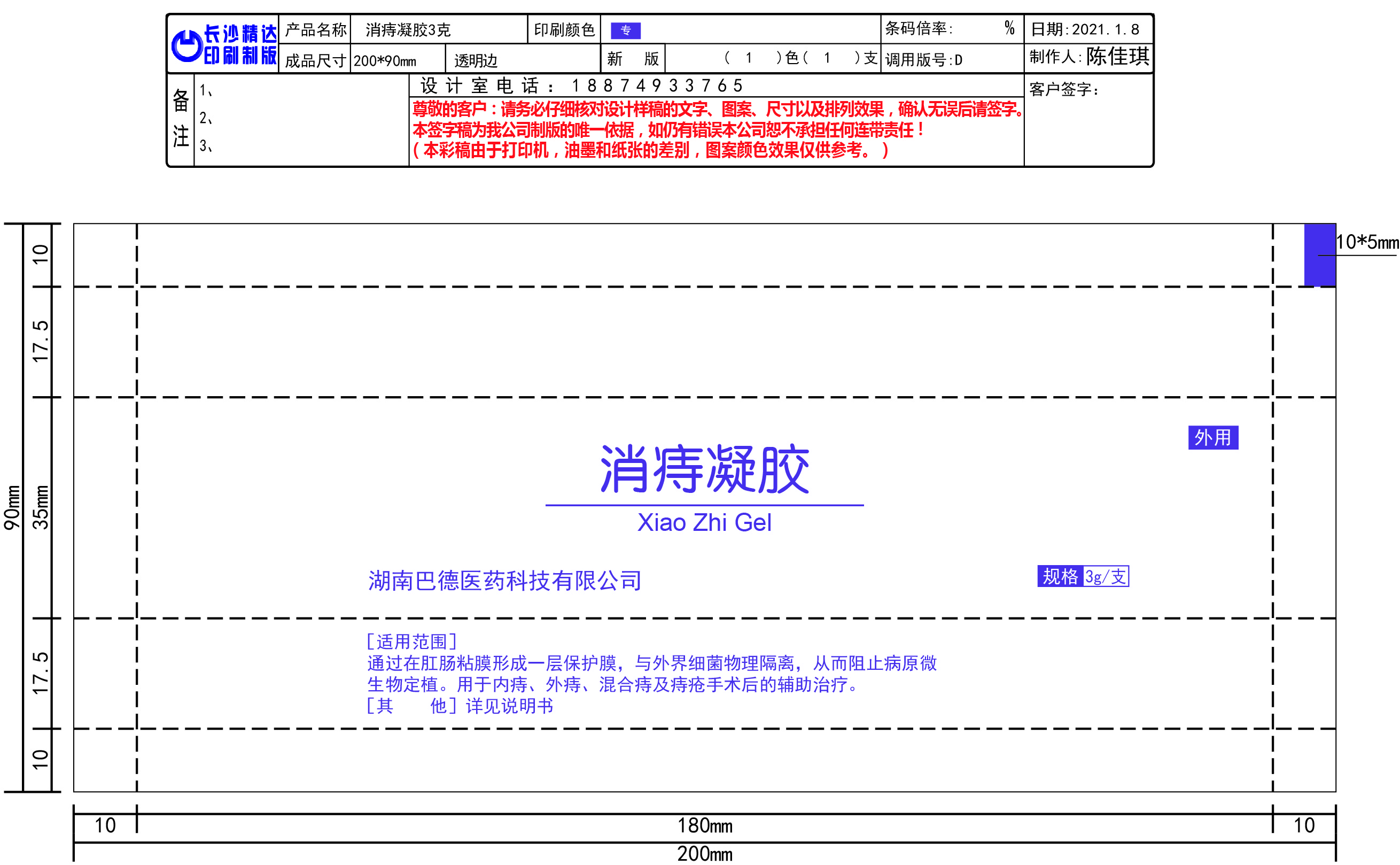Click the 客户签字 signature area
The width and height of the screenshot is (1400, 865).
point(1088,120)
